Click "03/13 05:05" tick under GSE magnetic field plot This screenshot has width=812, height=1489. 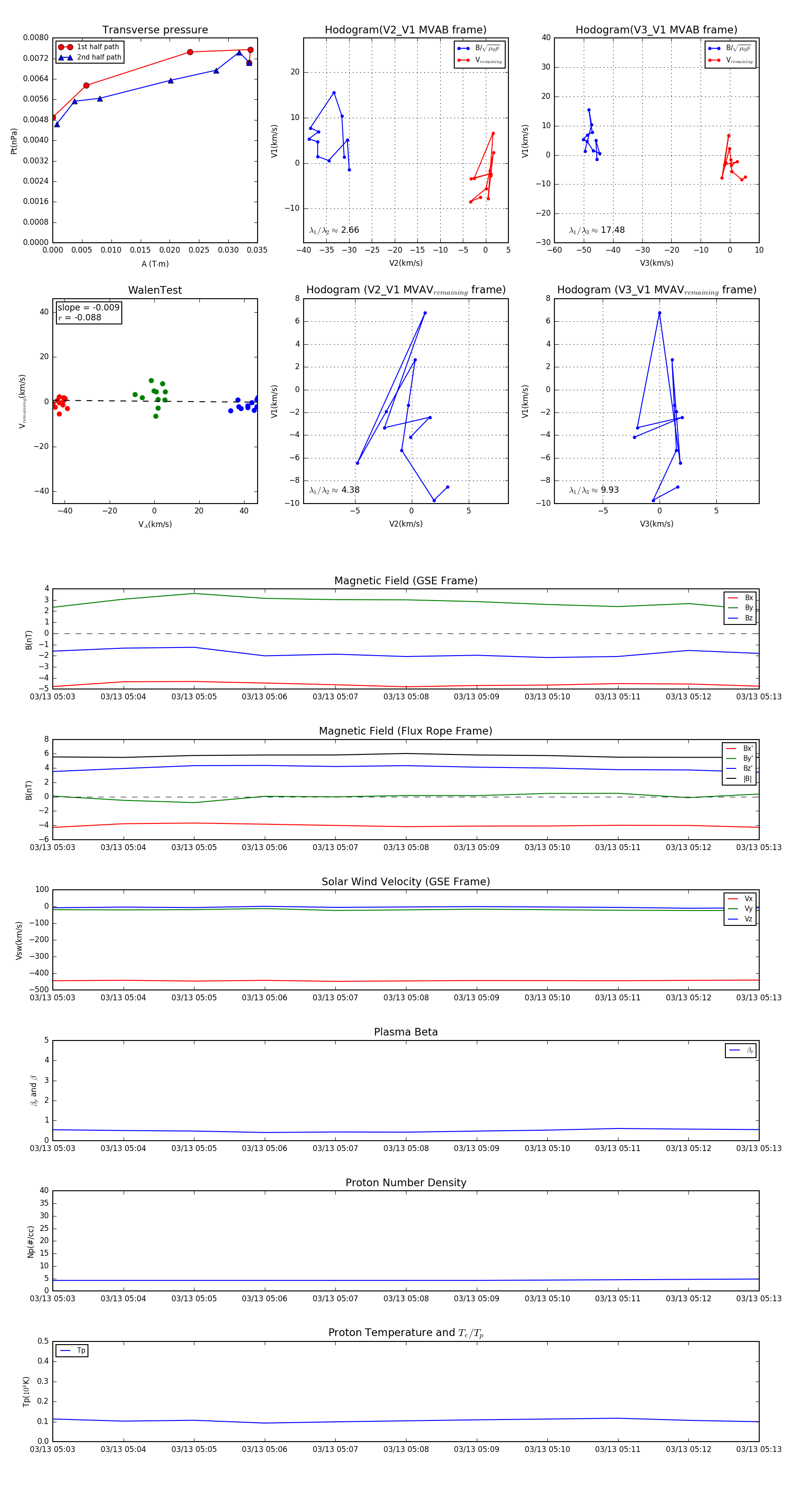pos(194,697)
